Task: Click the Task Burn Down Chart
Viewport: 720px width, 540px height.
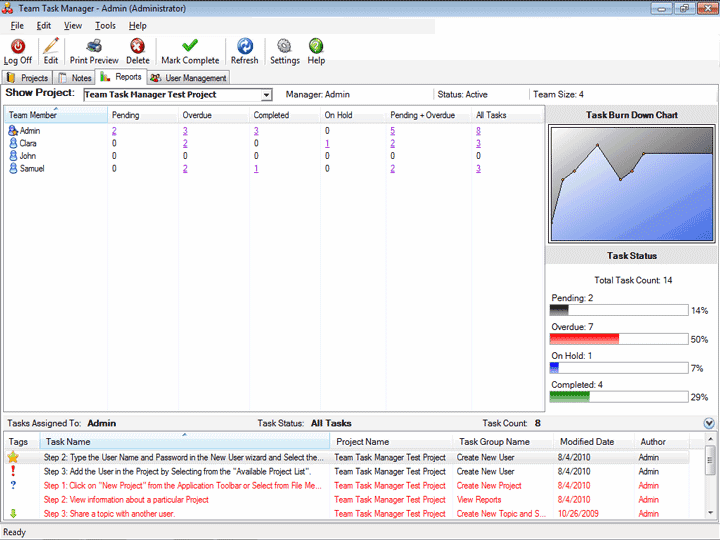Action: [631, 185]
